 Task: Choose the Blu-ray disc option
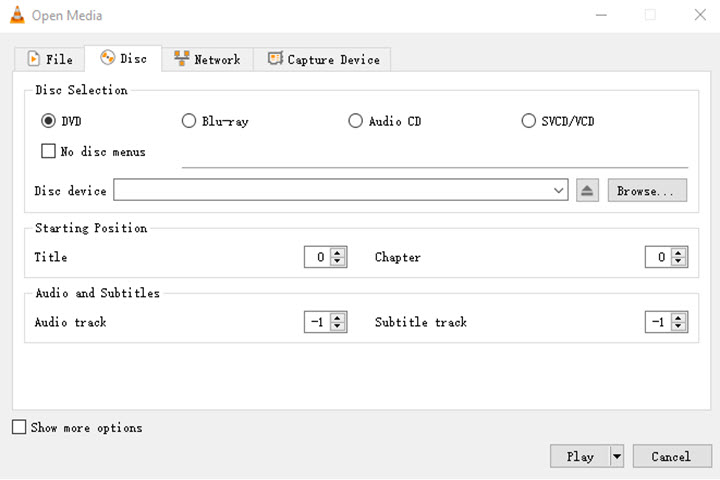[x=189, y=121]
